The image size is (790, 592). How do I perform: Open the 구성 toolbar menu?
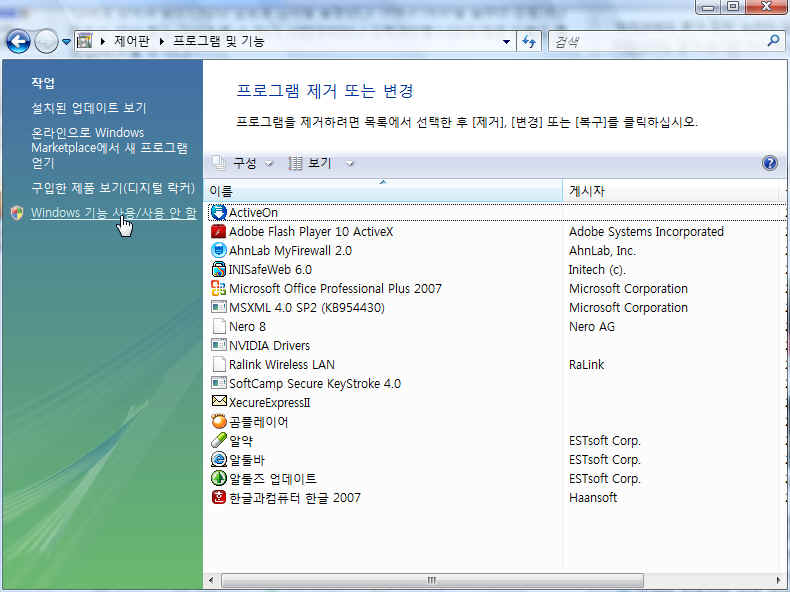pos(243,163)
